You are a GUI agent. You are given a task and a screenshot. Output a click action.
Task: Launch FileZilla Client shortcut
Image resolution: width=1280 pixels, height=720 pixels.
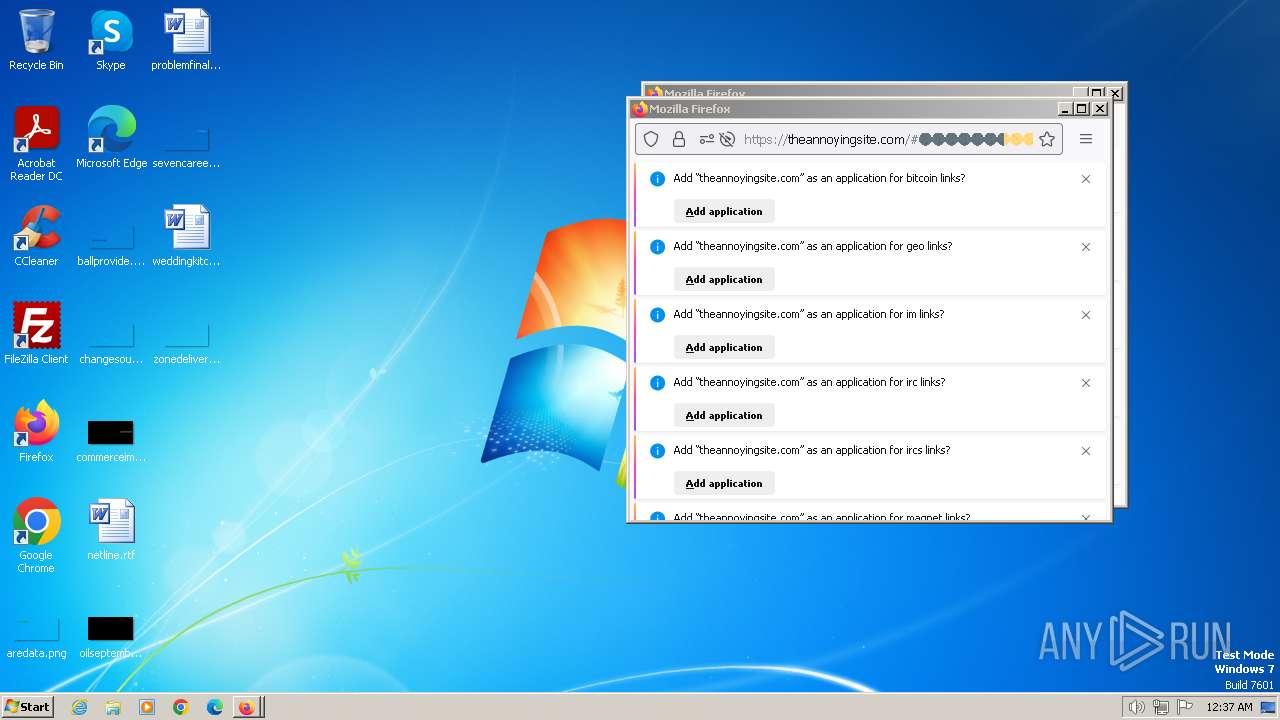tap(36, 333)
